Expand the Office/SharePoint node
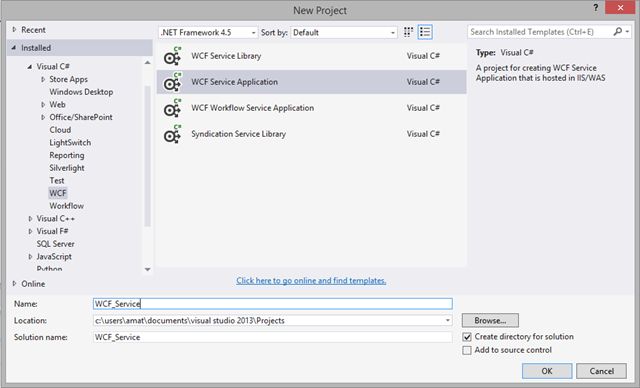 point(43,117)
